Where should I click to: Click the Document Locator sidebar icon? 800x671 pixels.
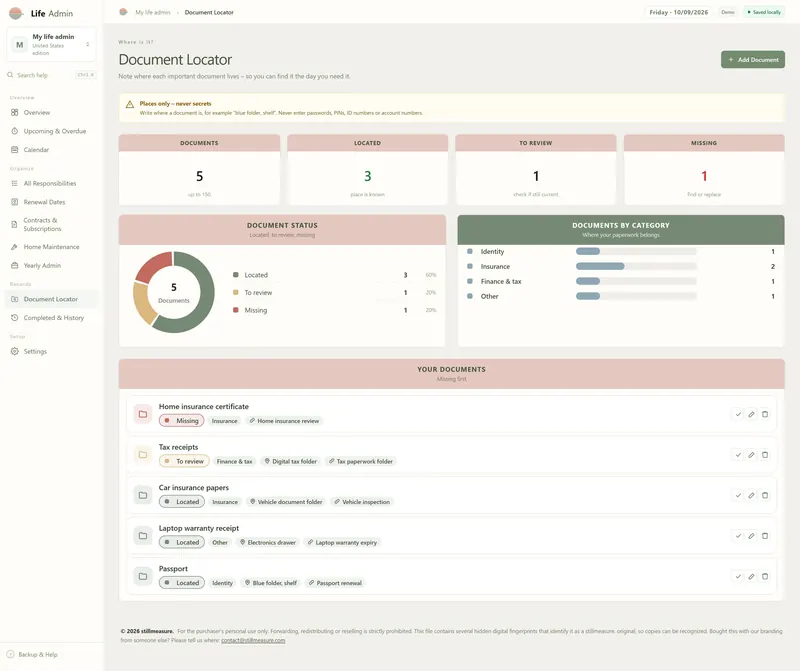point(14,299)
